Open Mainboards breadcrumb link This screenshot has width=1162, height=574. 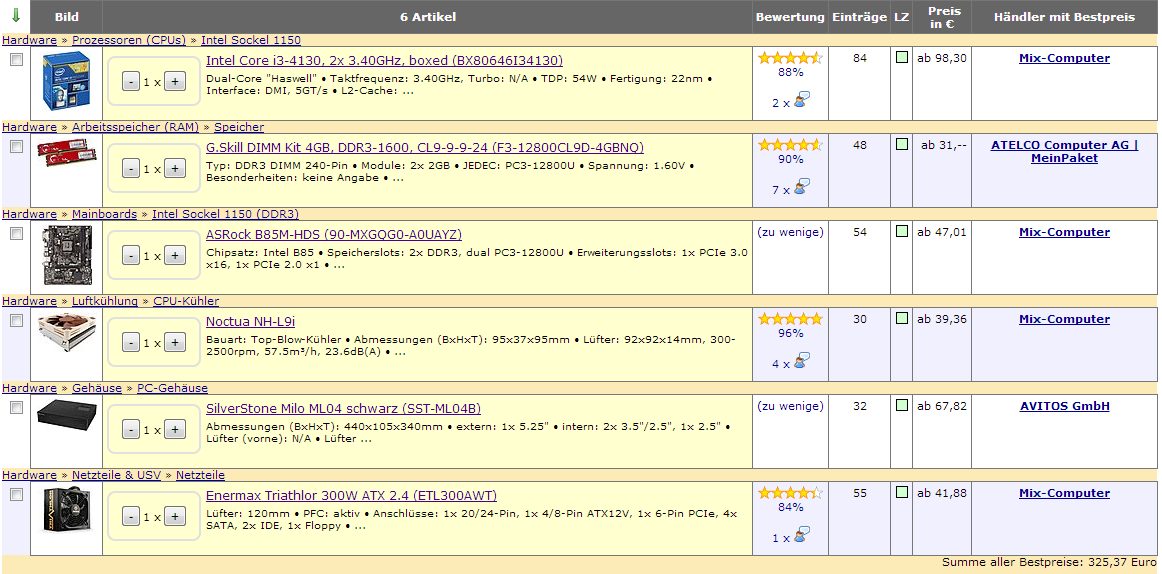tap(104, 214)
